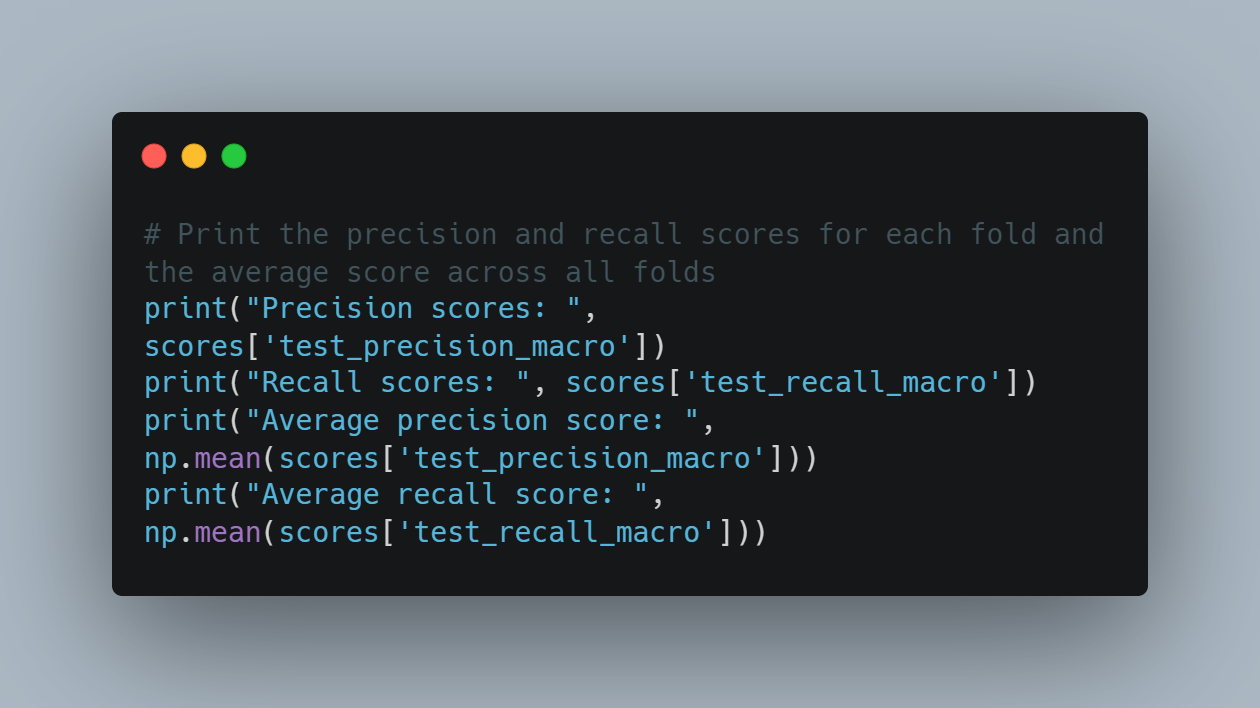Click print before "Recall scores: "
The image size is (1260, 708).
click(x=186, y=382)
